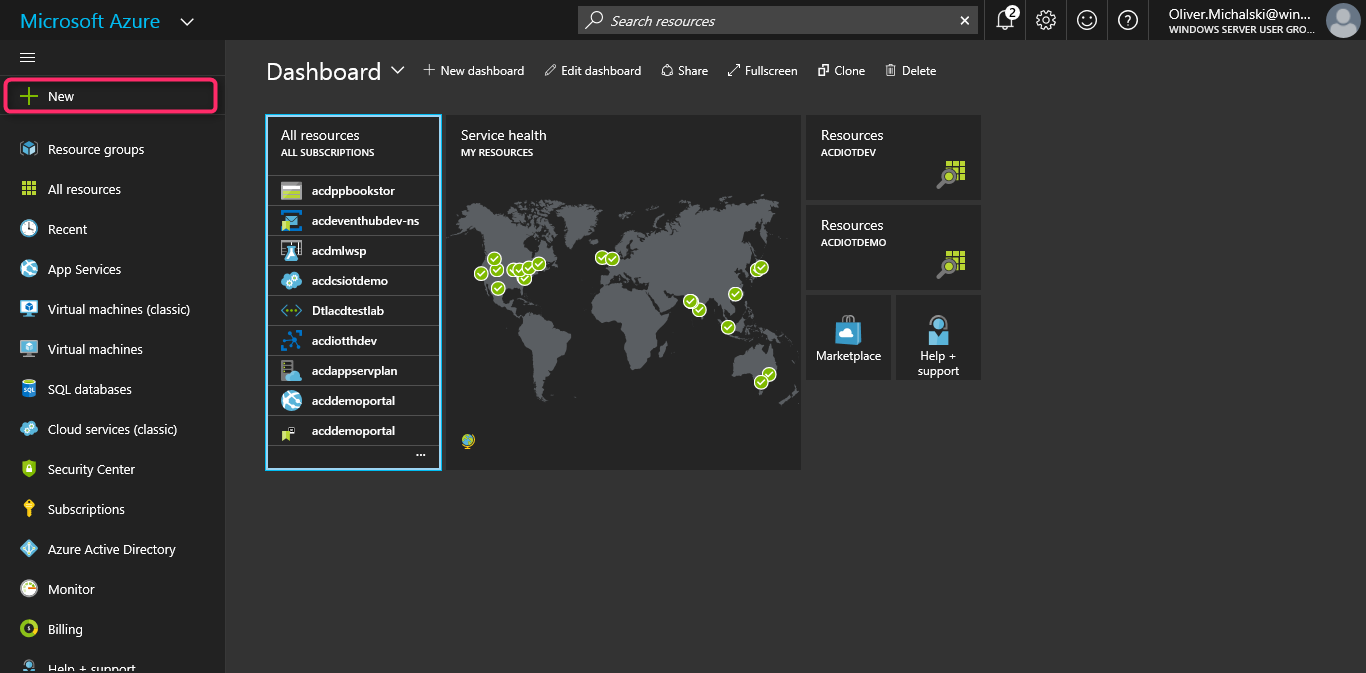This screenshot has height=673, width=1366.
Task: Delete the dashboard
Action: pyautogui.click(x=910, y=71)
